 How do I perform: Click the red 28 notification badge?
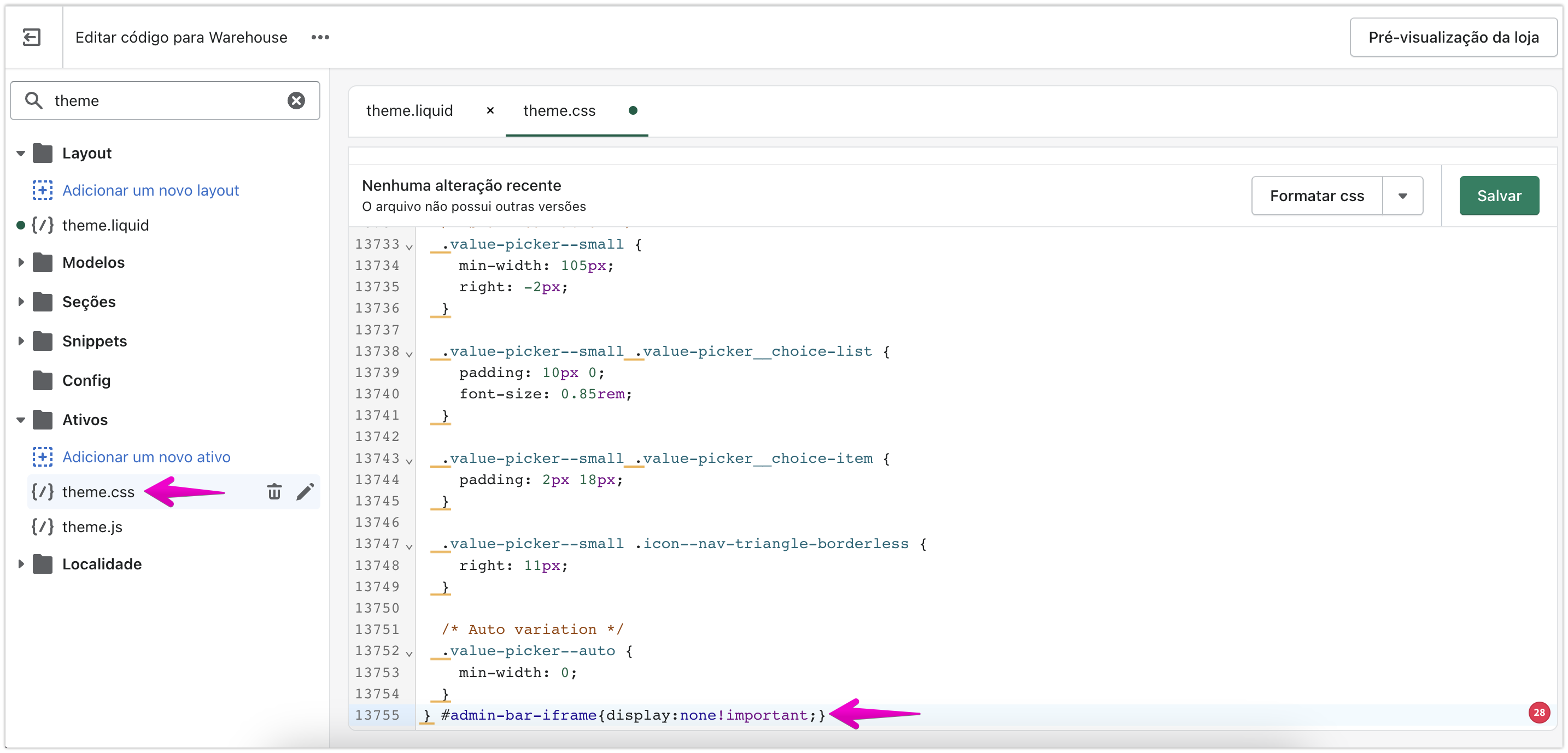1539,712
